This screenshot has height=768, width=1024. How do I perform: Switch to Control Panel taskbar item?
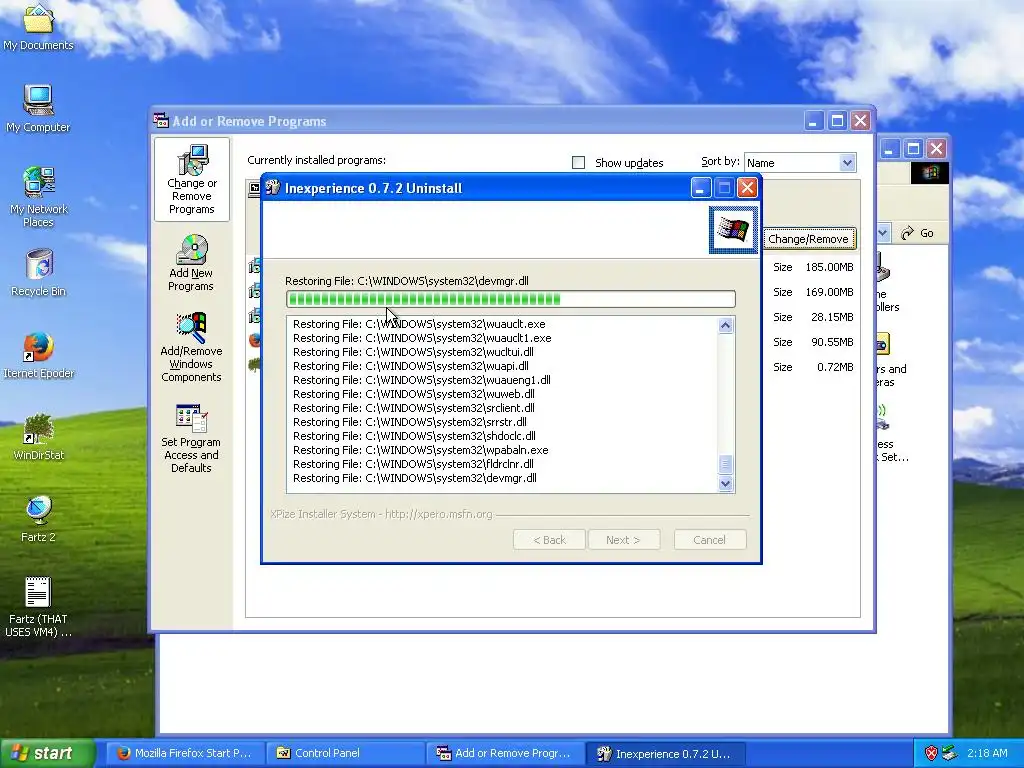[345, 753]
